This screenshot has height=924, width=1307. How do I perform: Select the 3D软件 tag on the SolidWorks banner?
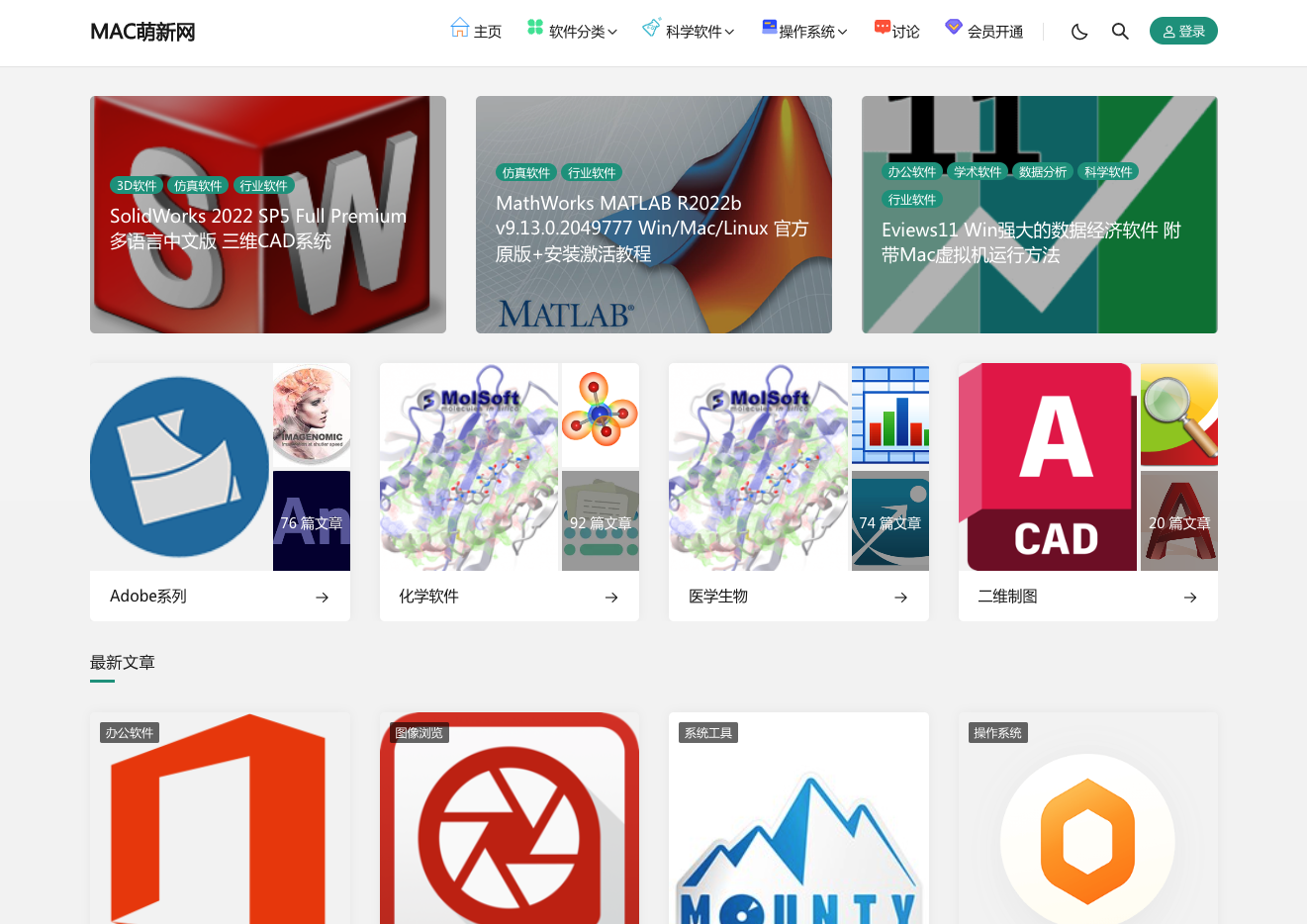137,185
